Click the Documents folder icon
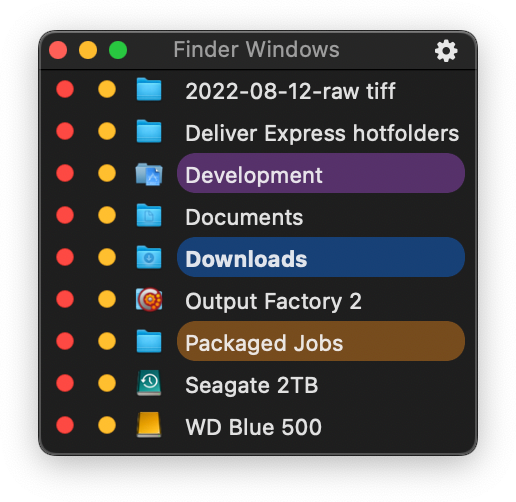The image size is (516, 502). click(149, 215)
